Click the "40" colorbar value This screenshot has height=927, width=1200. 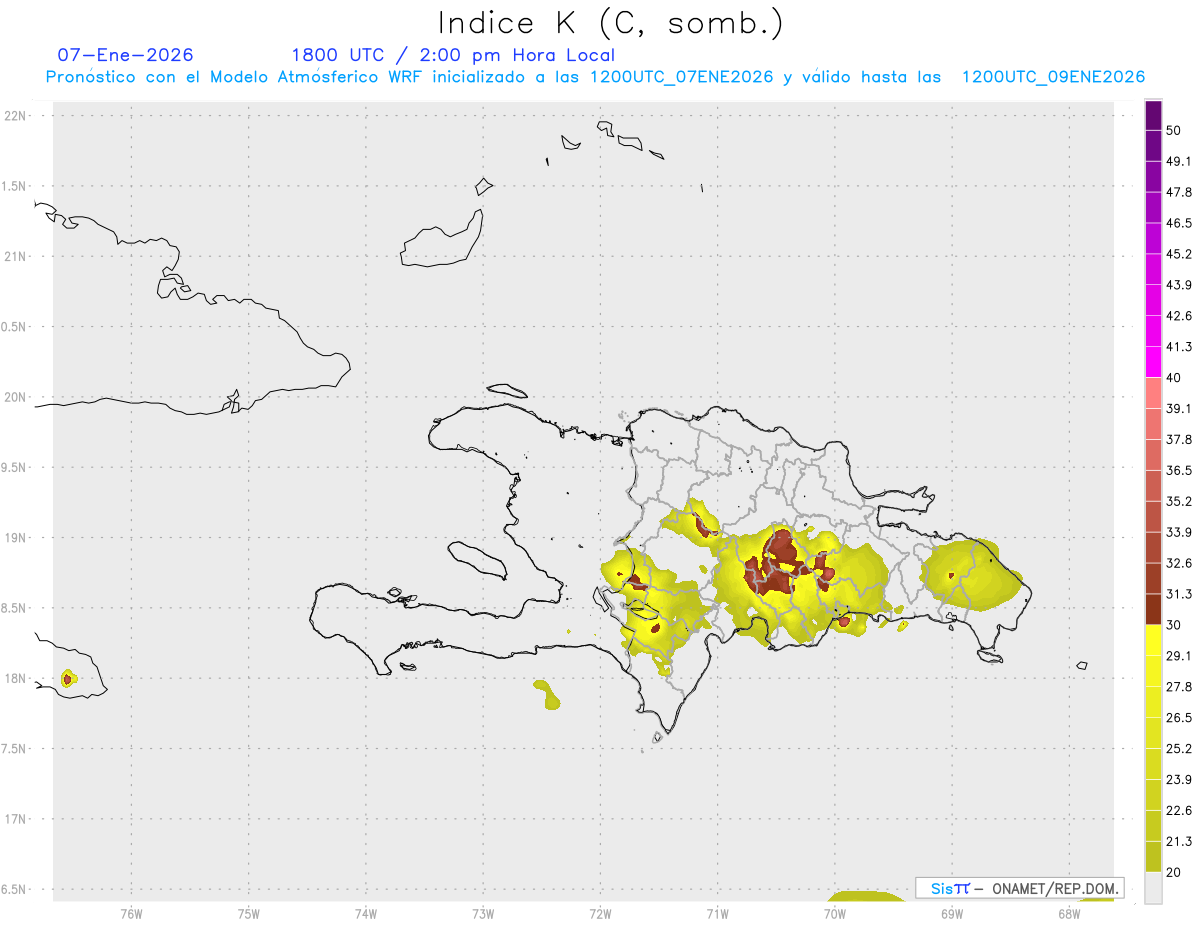point(1174,377)
